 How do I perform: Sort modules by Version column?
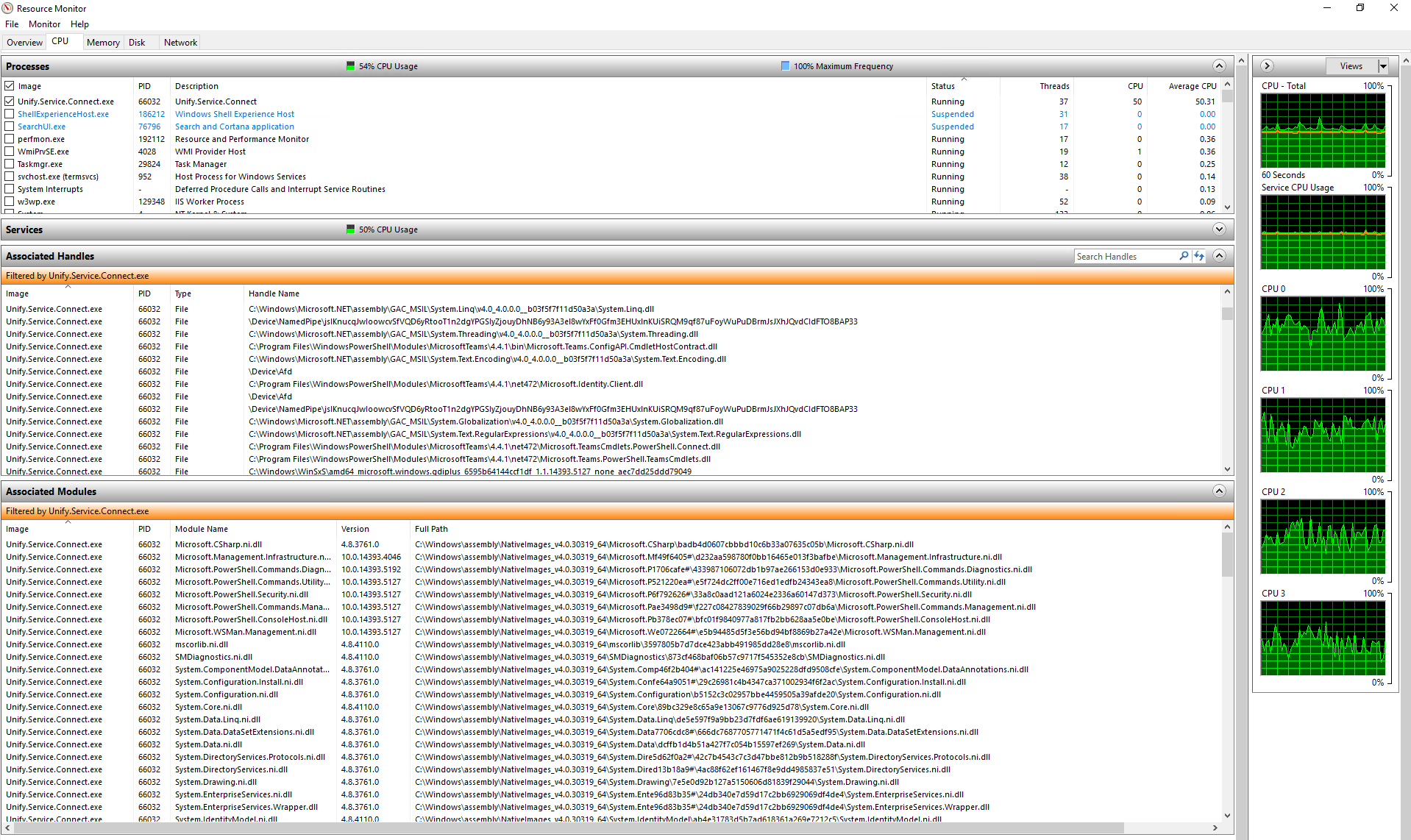[x=373, y=529]
